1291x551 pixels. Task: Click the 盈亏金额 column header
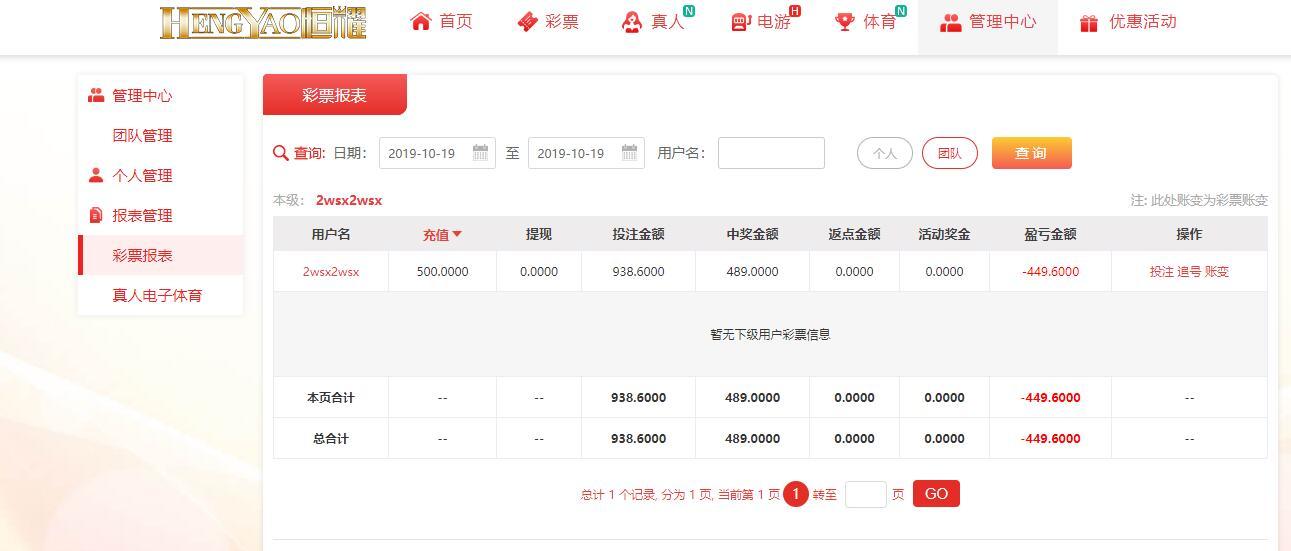[1051, 234]
